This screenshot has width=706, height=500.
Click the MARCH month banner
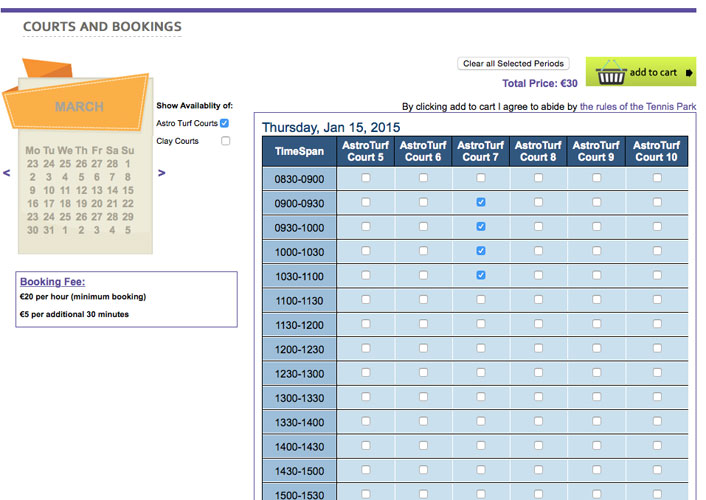[x=79, y=106]
